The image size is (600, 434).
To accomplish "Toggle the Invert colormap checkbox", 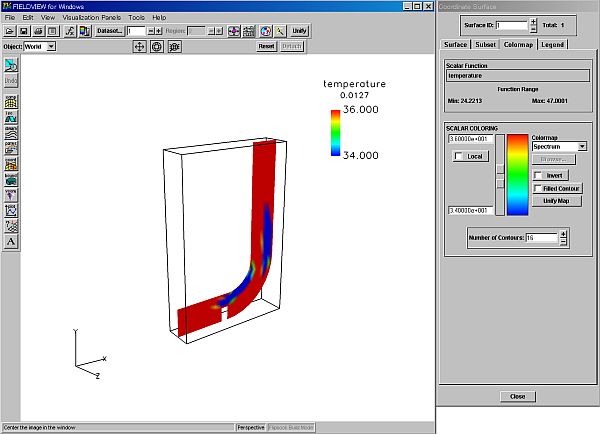I will (538, 175).
